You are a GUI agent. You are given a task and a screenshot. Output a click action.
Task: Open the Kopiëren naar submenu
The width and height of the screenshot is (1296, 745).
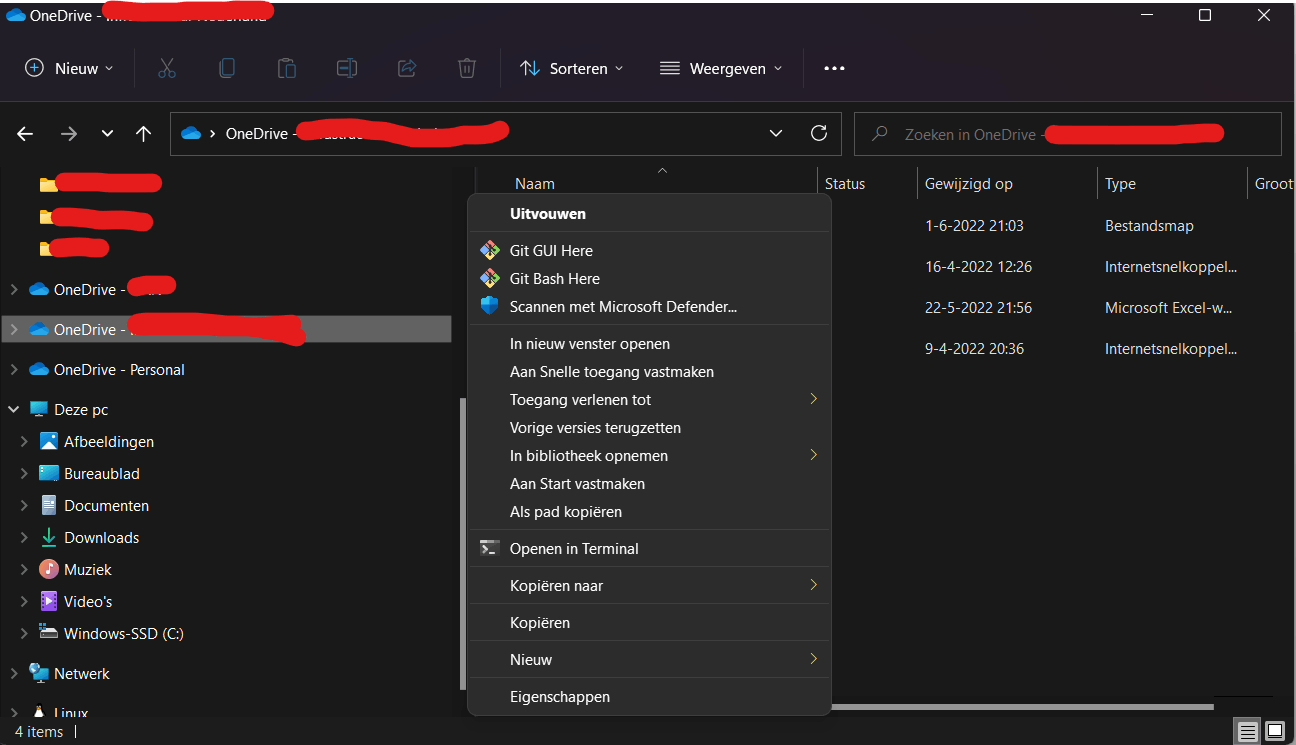tap(649, 585)
